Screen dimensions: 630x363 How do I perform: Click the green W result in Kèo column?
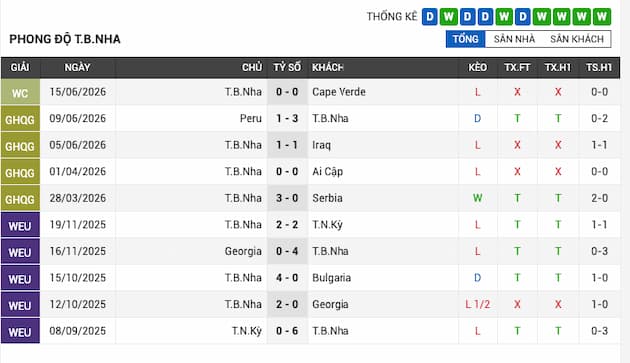(x=477, y=198)
